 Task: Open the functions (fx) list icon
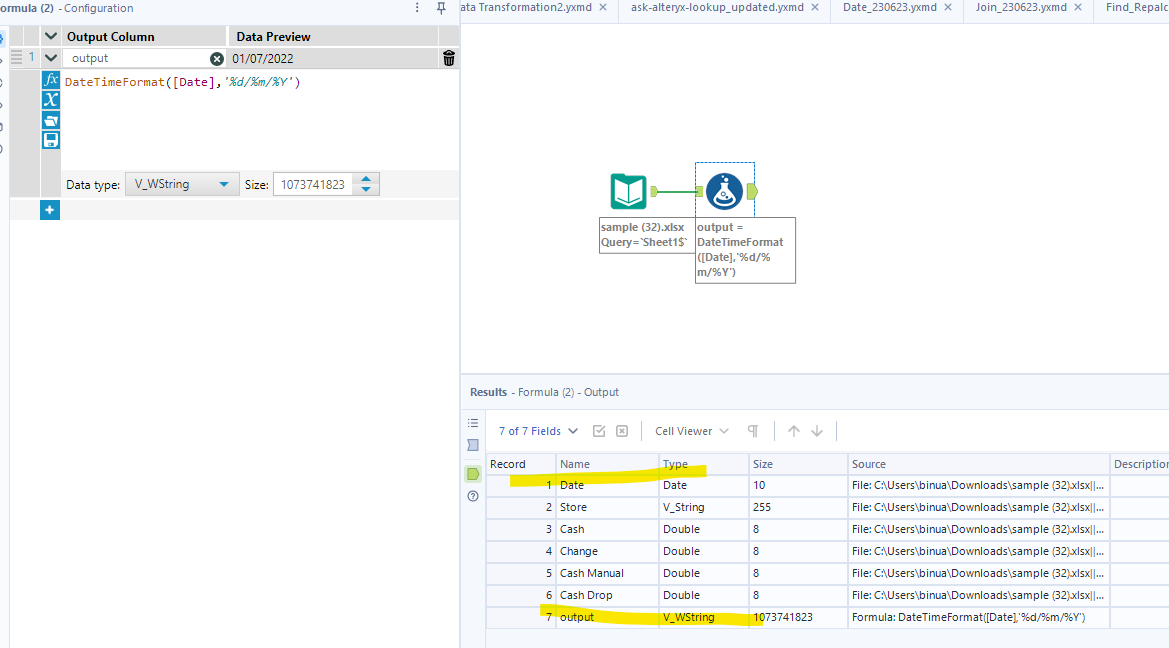51,80
